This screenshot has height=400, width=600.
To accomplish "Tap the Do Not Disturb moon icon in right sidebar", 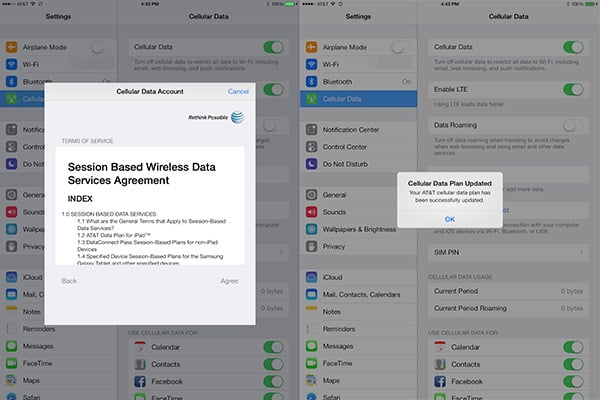I will tap(311, 164).
